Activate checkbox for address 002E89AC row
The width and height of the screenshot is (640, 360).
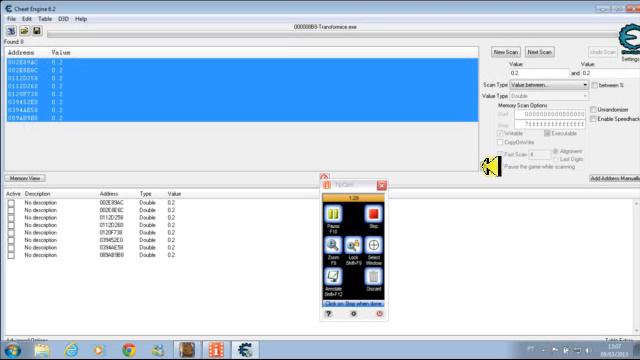11,203
